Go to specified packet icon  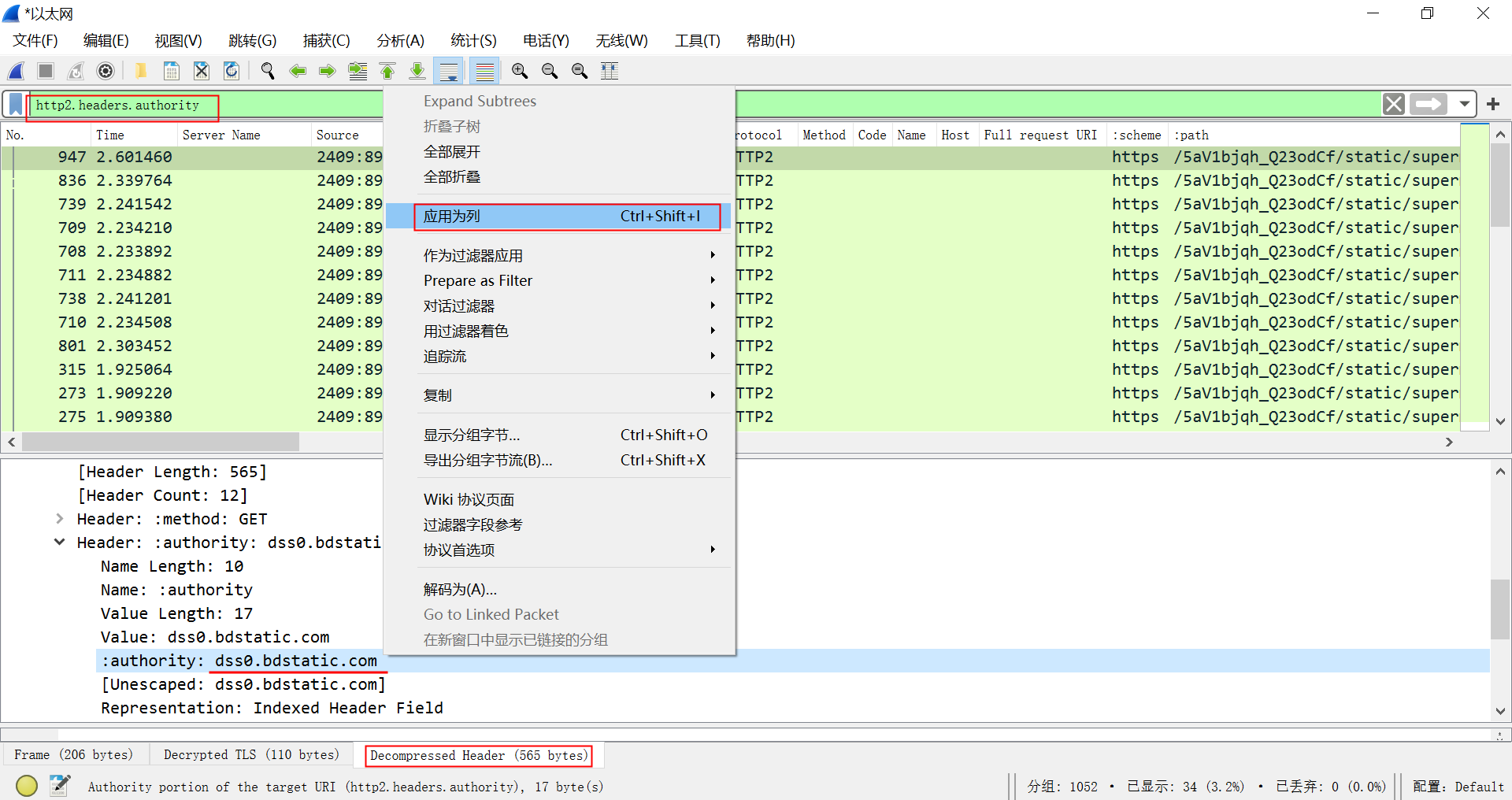358,71
